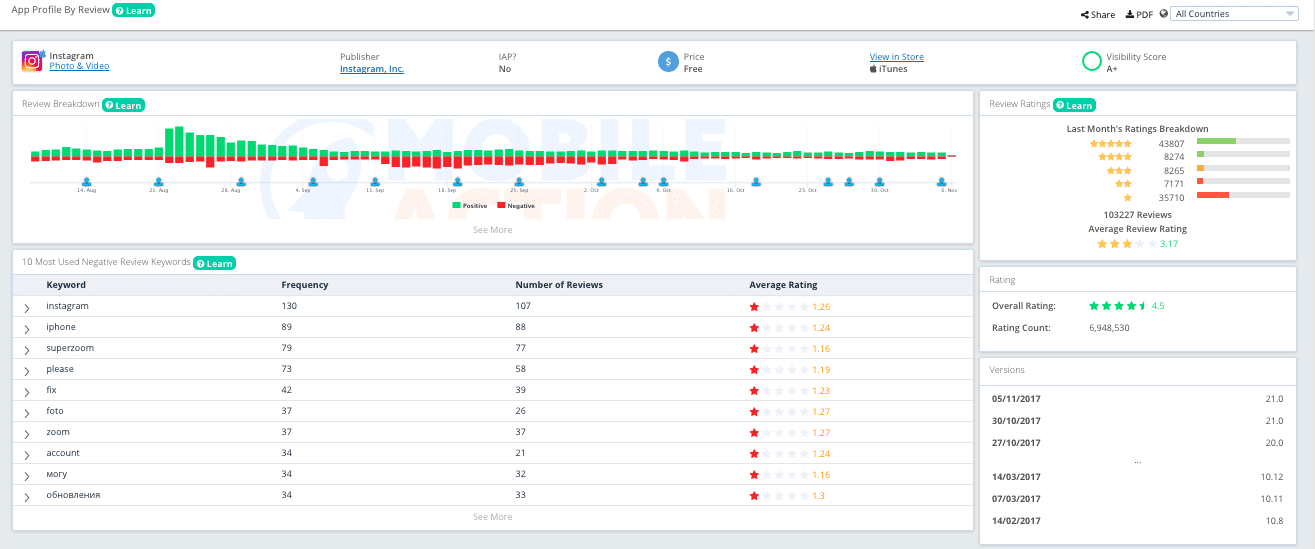Expand the обновления keyword row
The image size is (1315, 549).
27,496
